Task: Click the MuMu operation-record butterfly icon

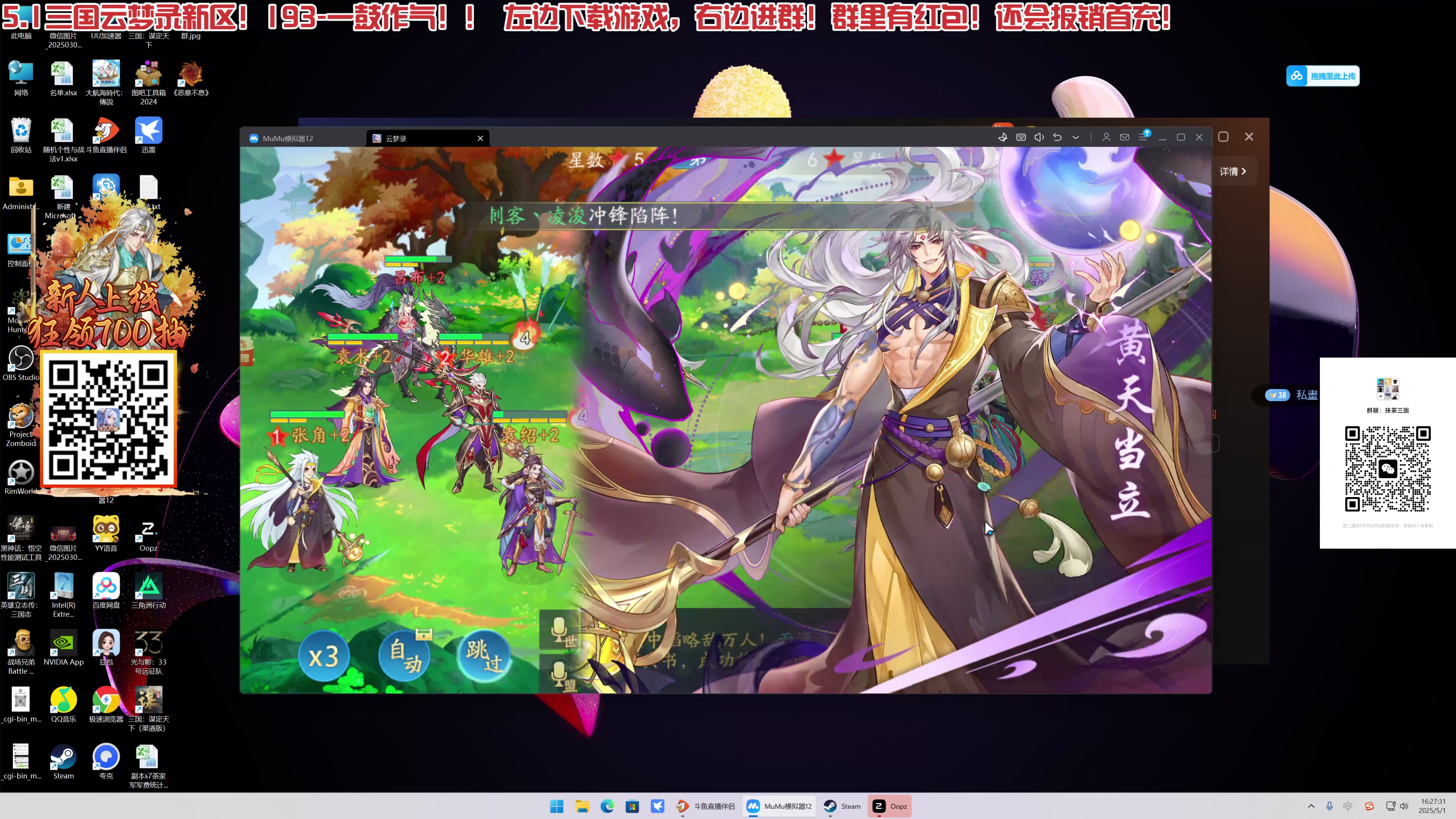Action: tap(1003, 137)
